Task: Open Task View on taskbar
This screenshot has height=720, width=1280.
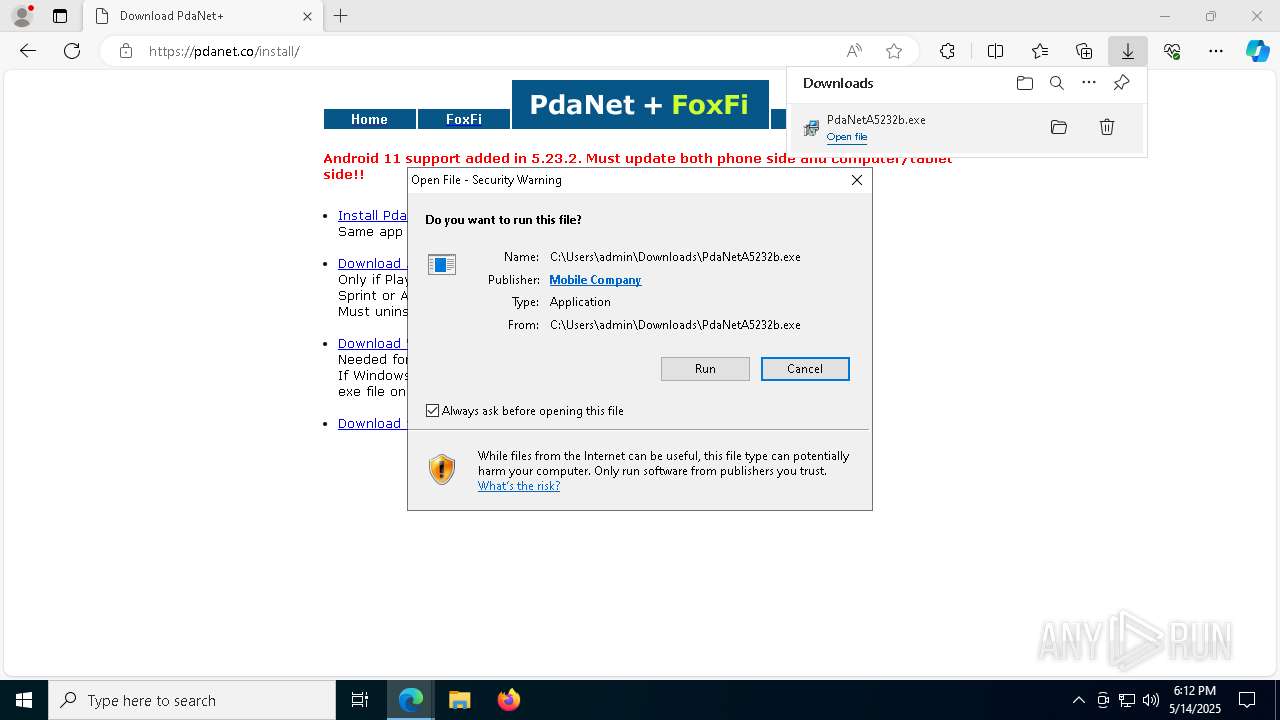Action: click(x=360, y=700)
